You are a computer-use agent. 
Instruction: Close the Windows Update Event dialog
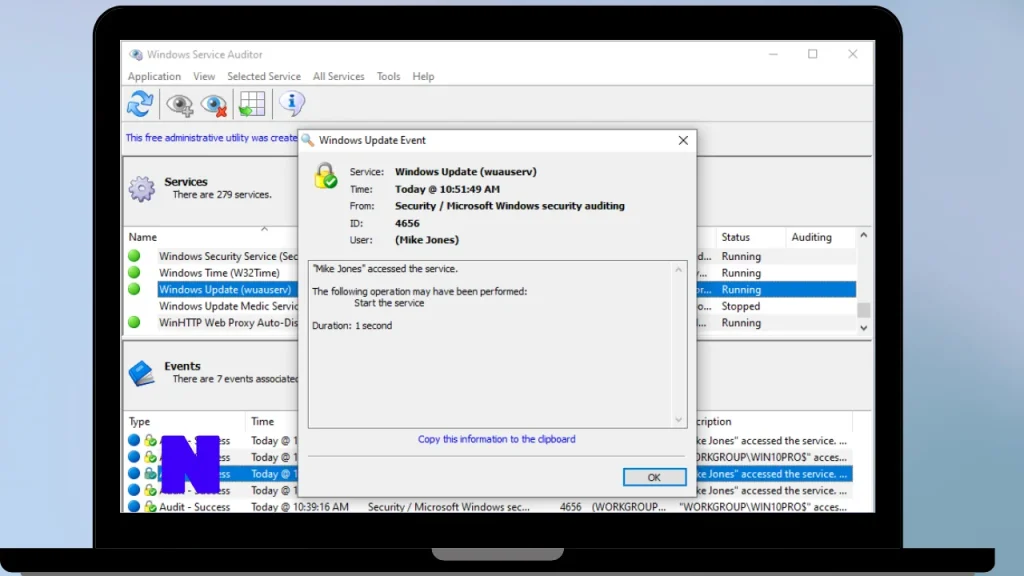click(x=683, y=140)
